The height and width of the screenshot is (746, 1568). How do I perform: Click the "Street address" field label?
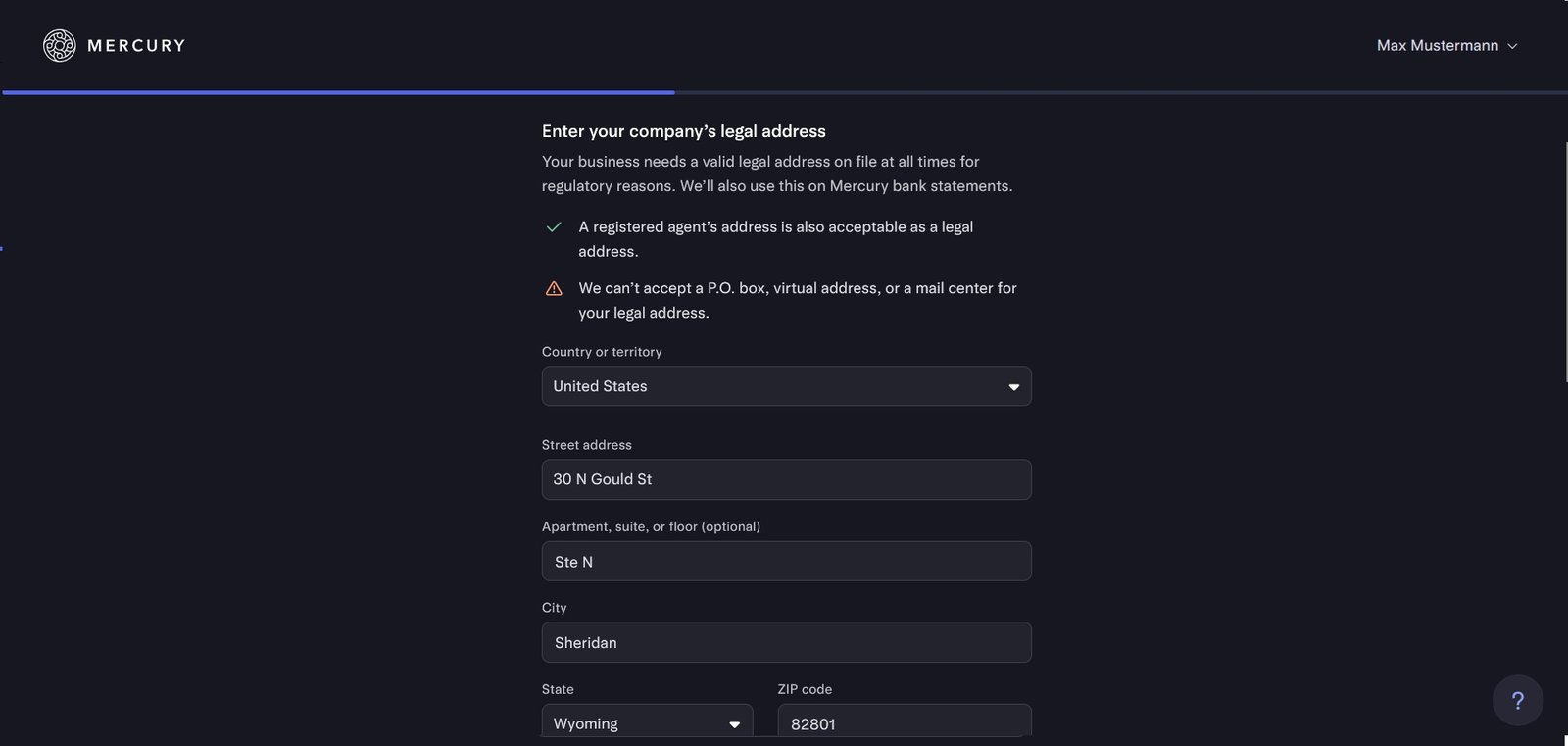click(586, 445)
